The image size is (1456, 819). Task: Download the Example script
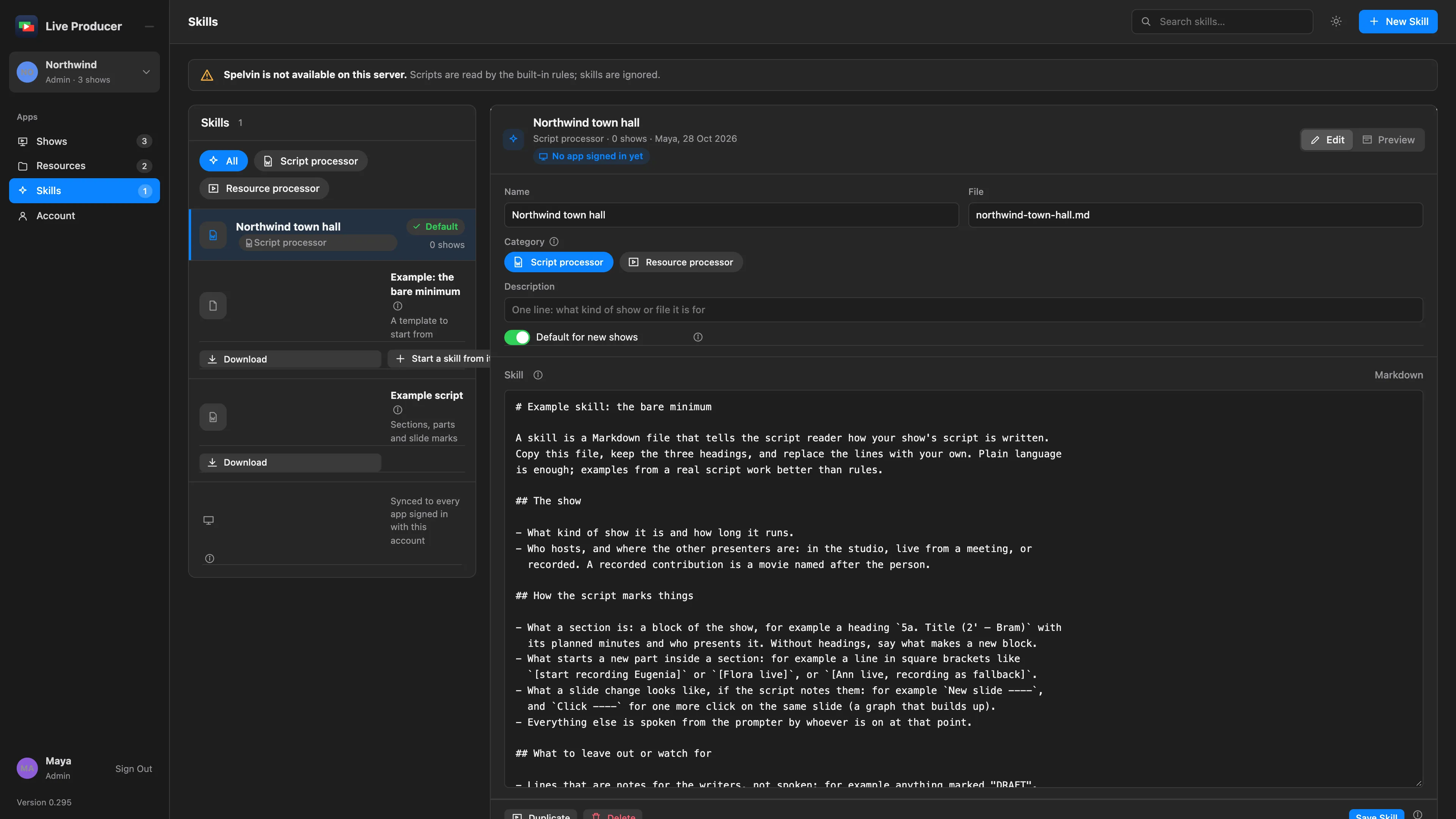point(290,462)
